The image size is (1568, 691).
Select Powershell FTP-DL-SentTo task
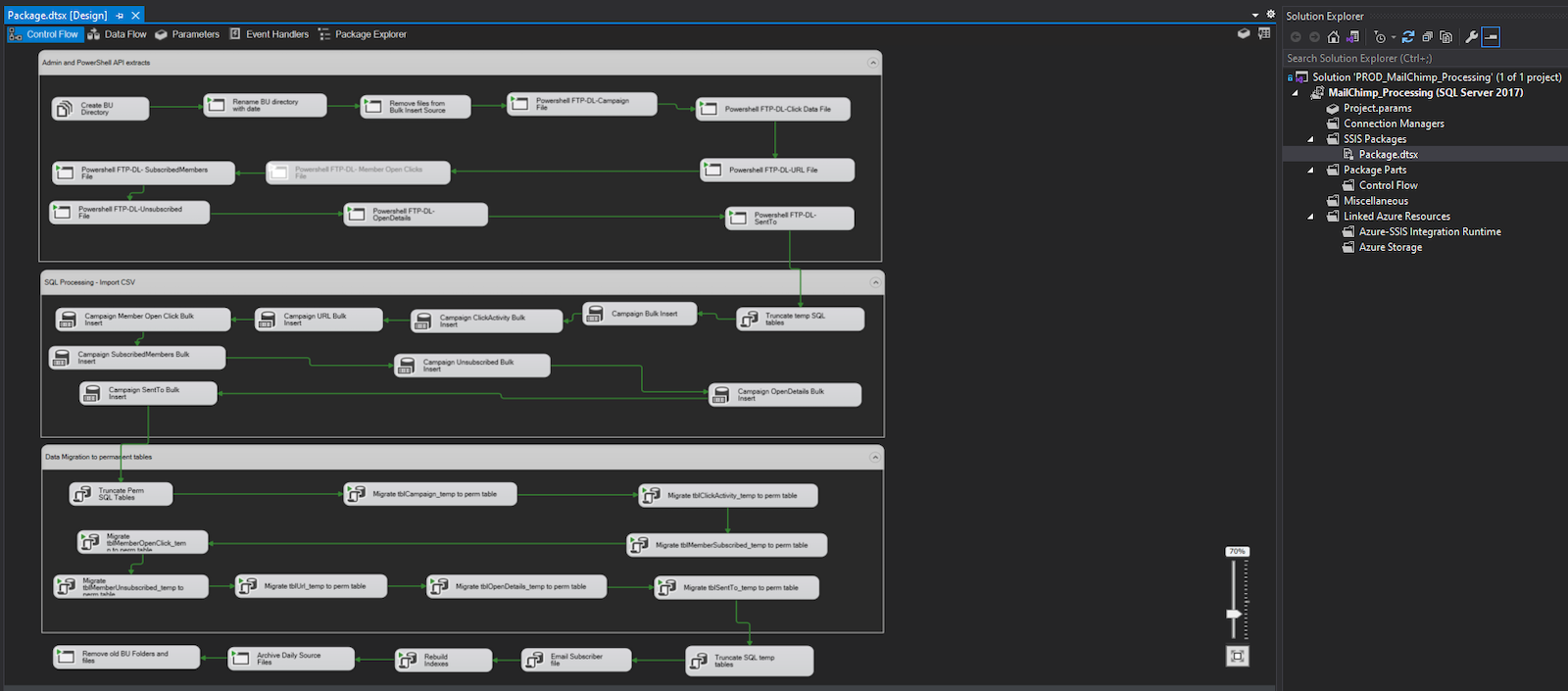tap(789, 219)
